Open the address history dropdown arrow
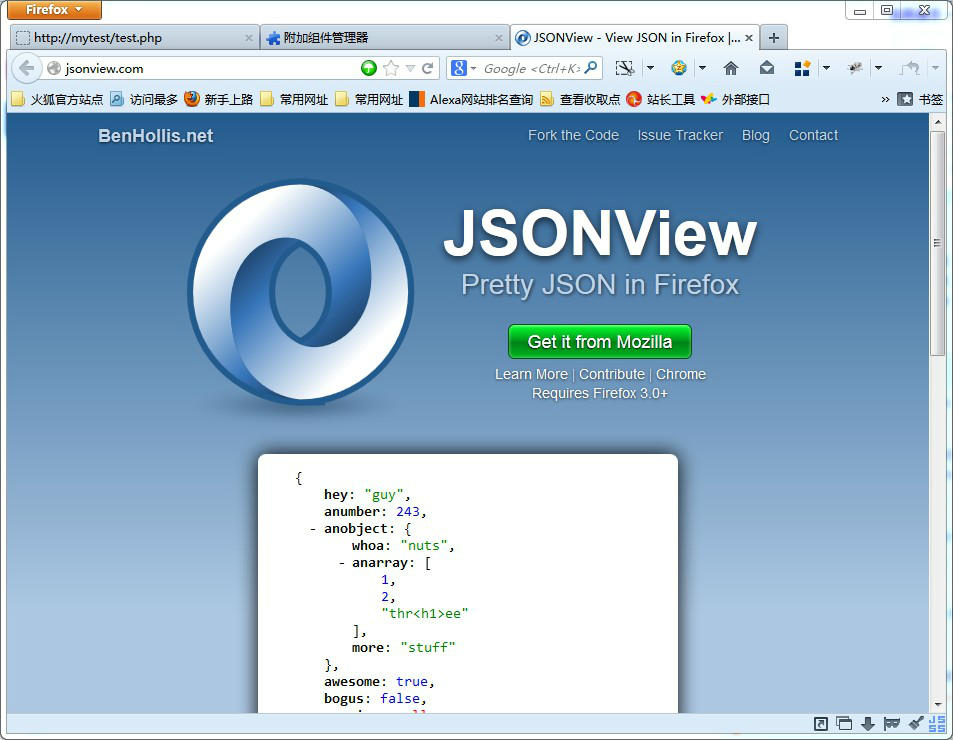This screenshot has width=953, height=740. [x=411, y=68]
